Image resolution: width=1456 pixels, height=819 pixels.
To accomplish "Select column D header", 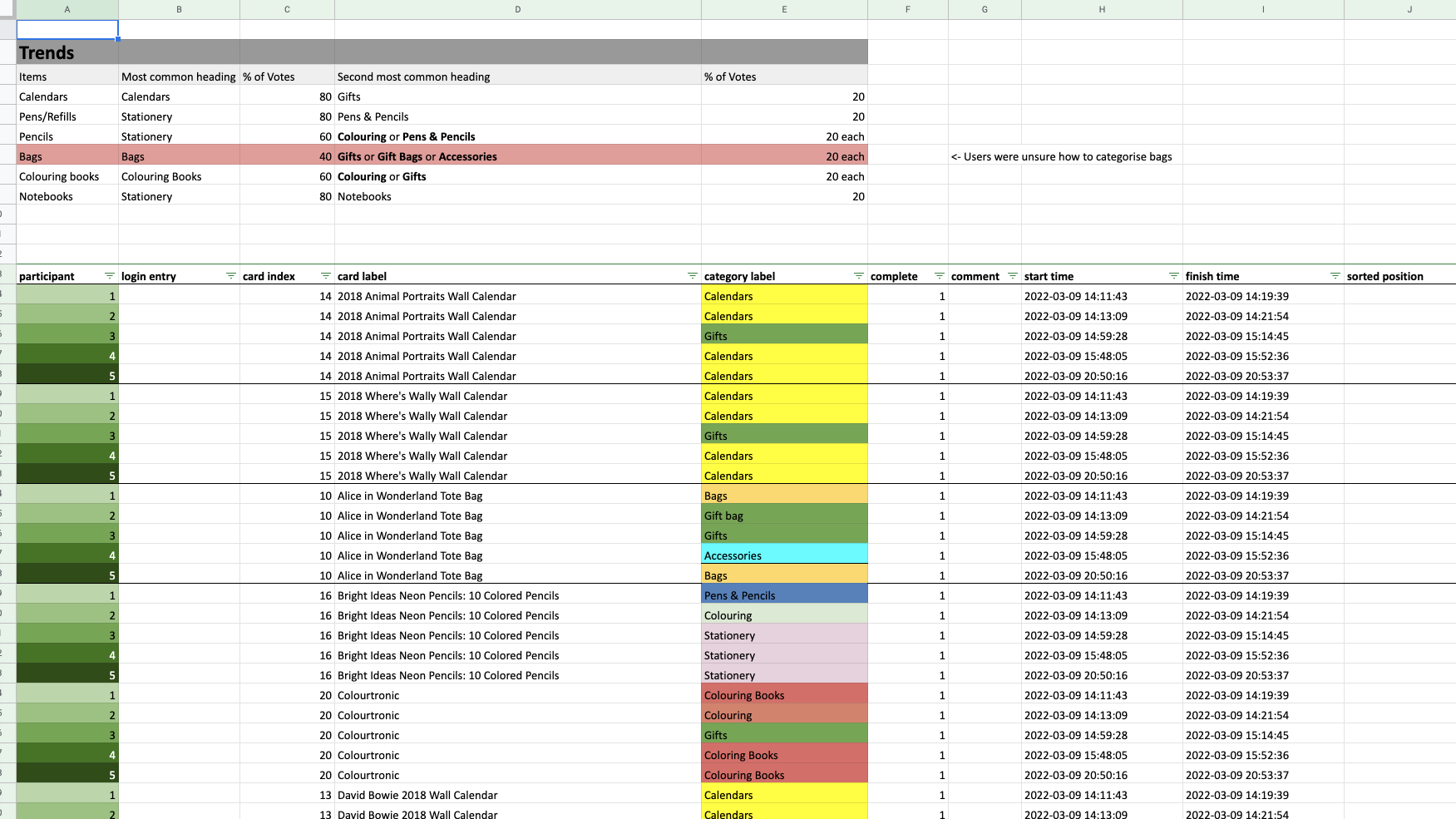I will (x=518, y=9).
